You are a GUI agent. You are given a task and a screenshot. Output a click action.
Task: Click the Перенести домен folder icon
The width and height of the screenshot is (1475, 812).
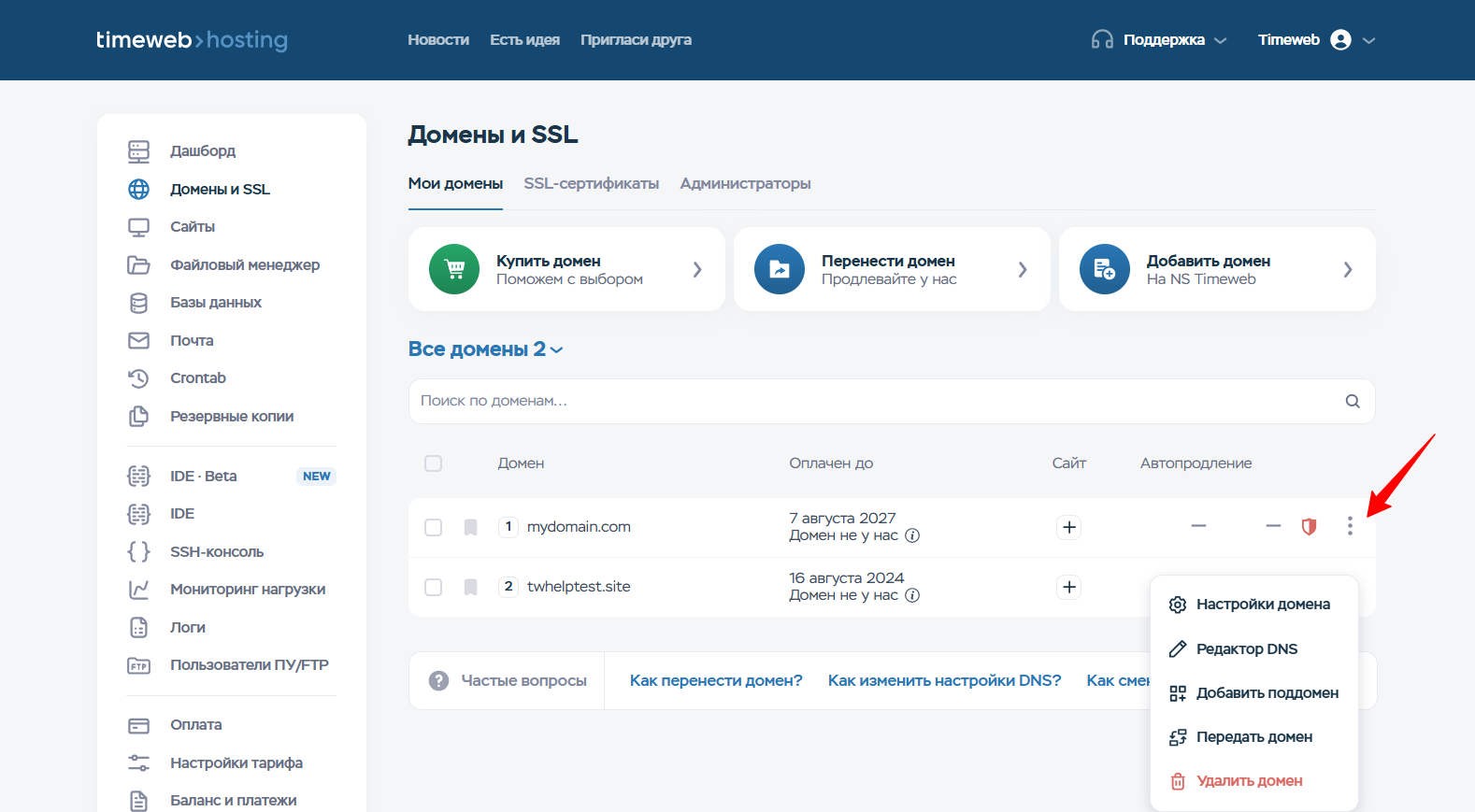tap(780, 269)
